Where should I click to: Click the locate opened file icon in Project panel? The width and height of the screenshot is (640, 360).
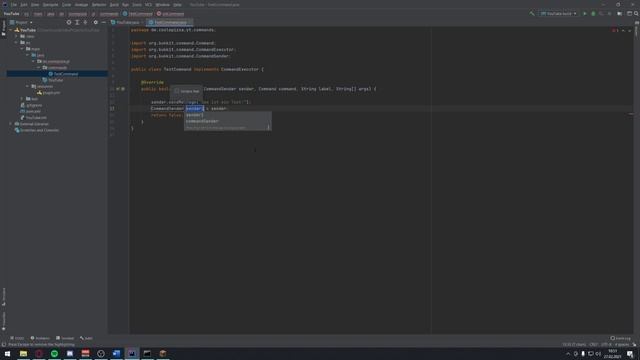coord(69,22)
